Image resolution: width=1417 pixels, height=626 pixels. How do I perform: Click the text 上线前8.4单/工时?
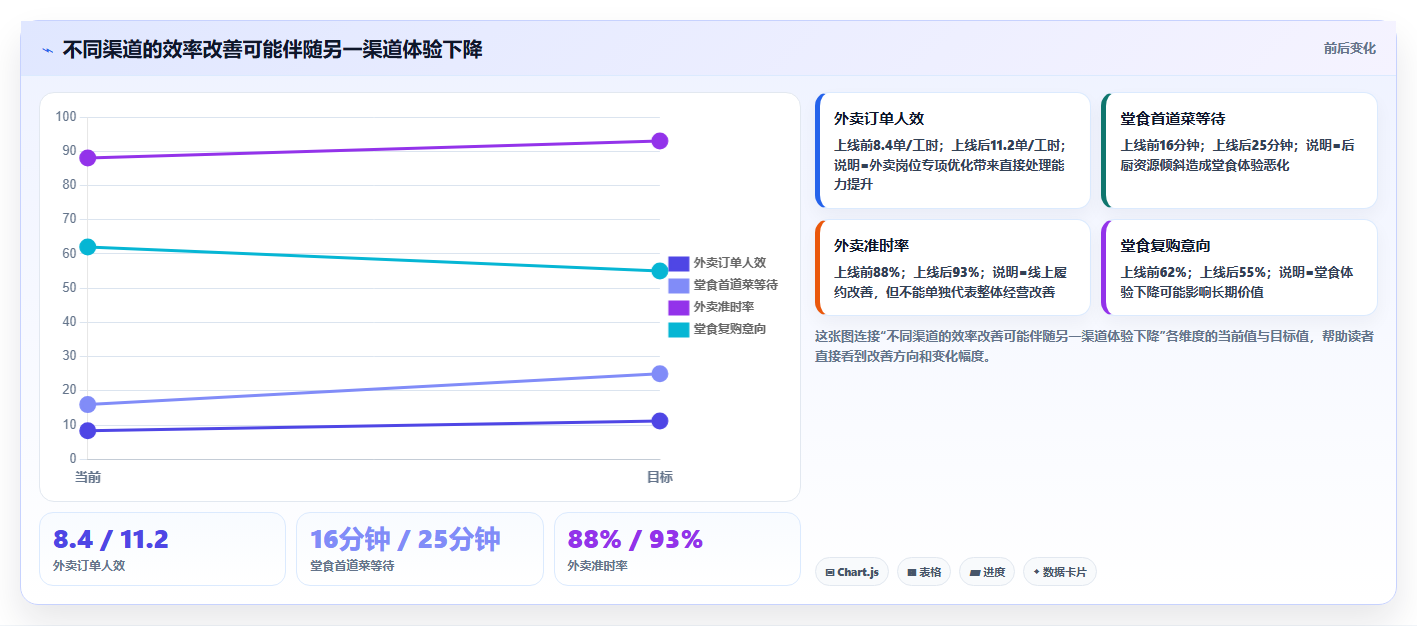coord(889,145)
